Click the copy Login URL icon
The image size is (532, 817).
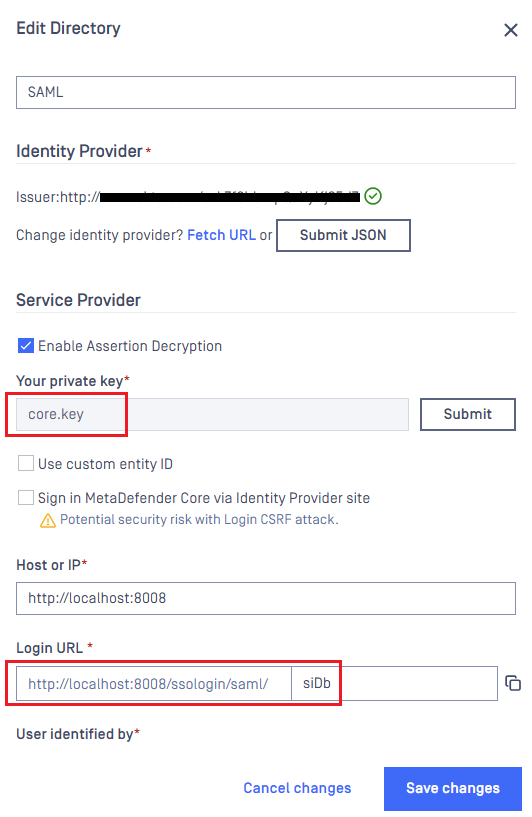click(513, 683)
